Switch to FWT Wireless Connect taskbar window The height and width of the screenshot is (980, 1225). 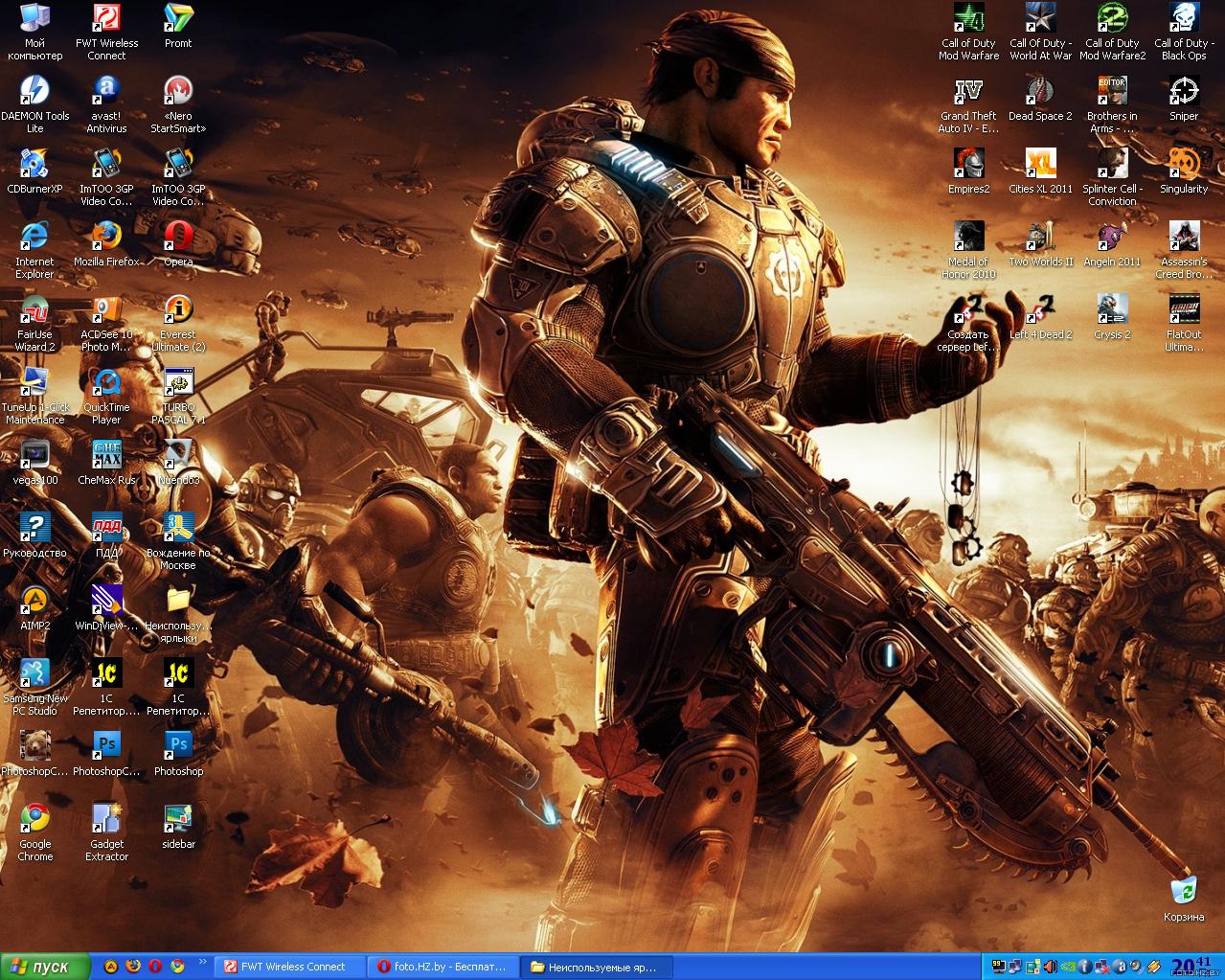289,967
